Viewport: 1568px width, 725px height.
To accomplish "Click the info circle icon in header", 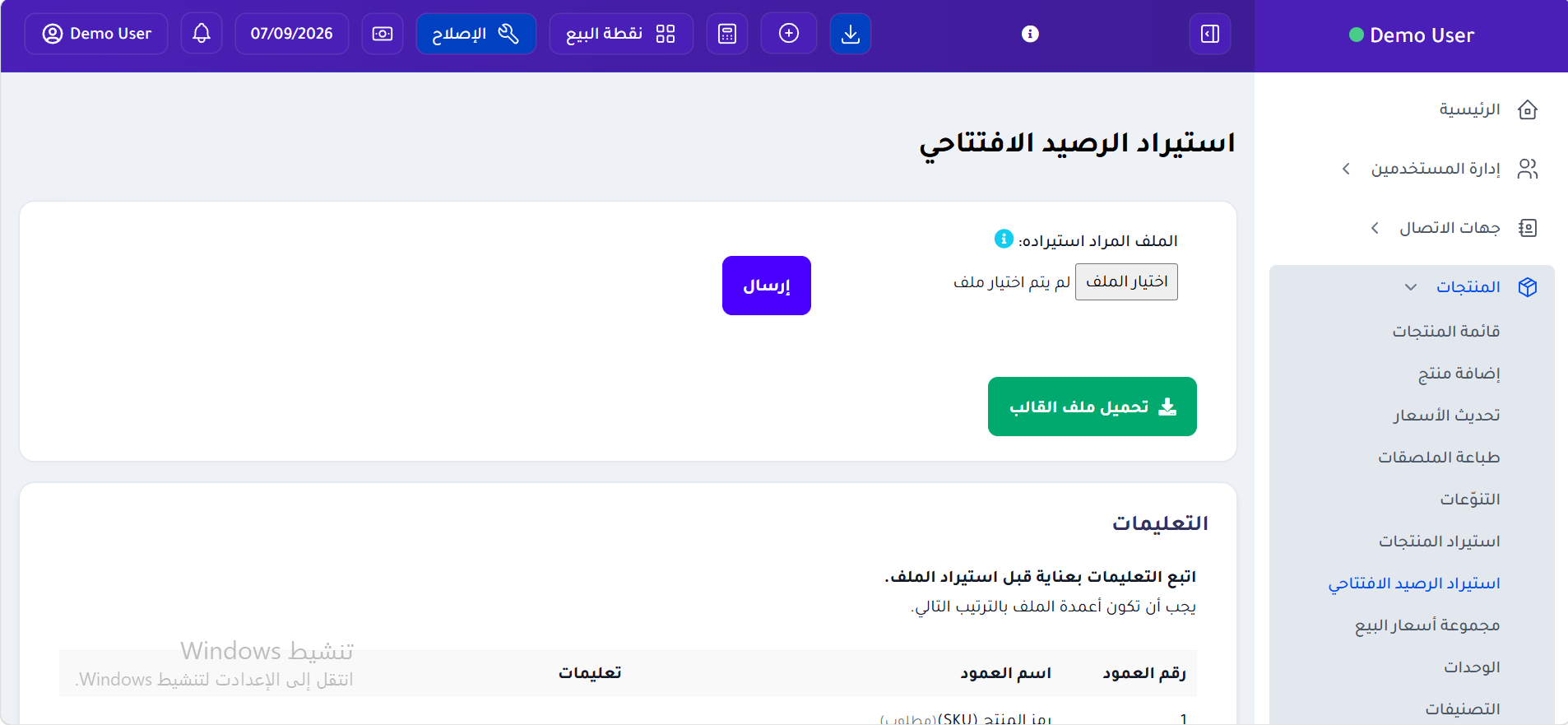I will click(1030, 34).
